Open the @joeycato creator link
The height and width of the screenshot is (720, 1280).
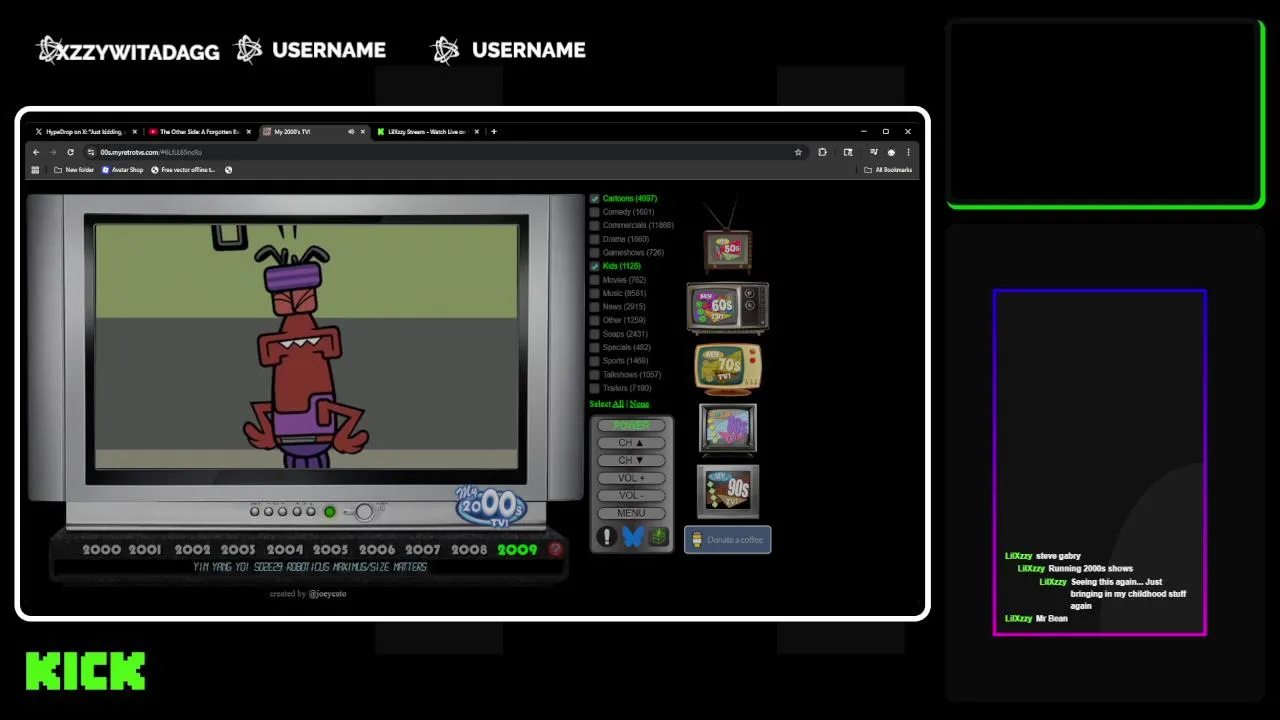[x=327, y=594]
